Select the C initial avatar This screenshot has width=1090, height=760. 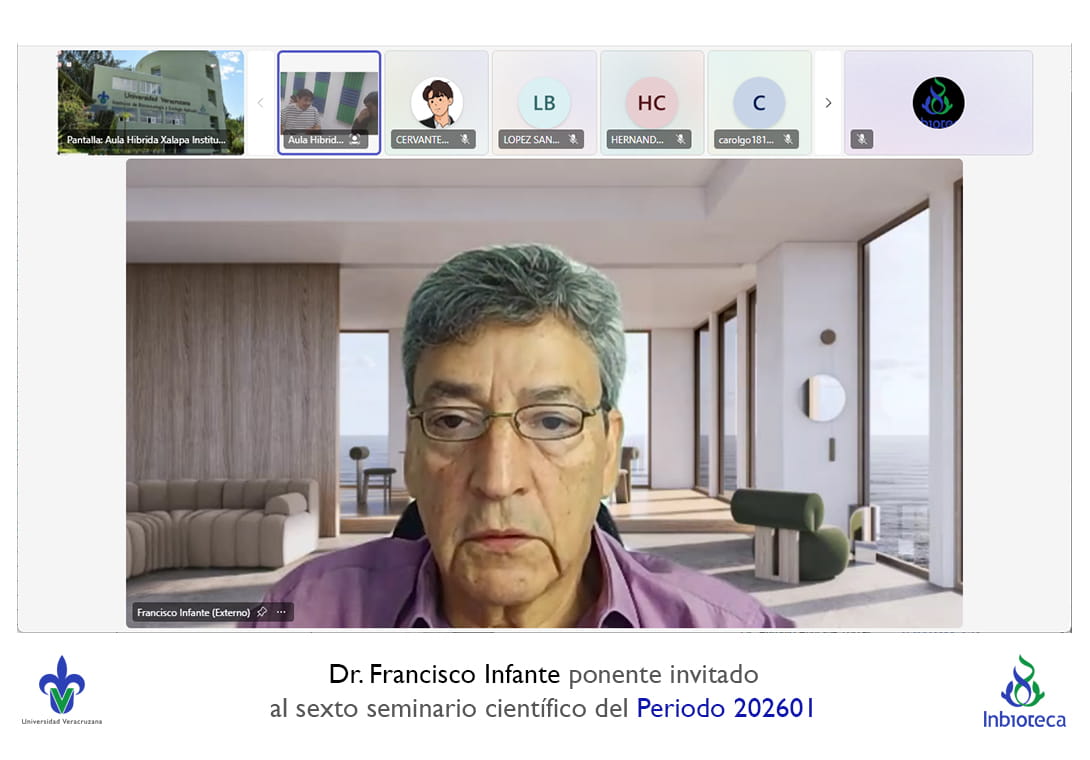[759, 103]
